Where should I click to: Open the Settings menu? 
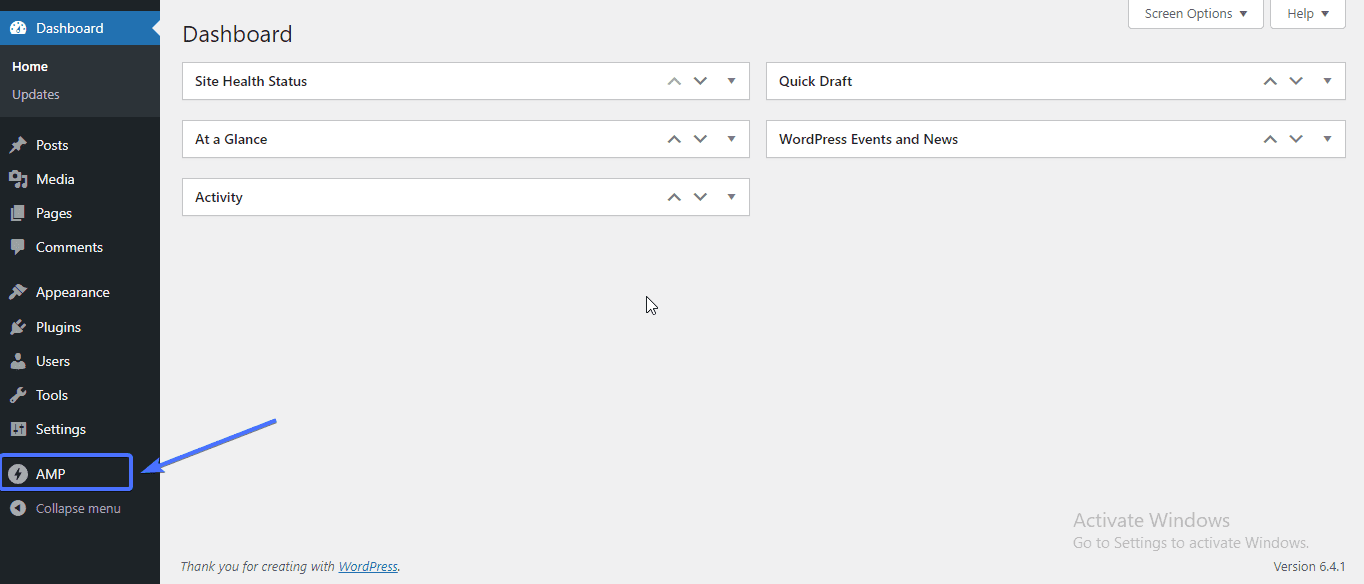point(80,429)
